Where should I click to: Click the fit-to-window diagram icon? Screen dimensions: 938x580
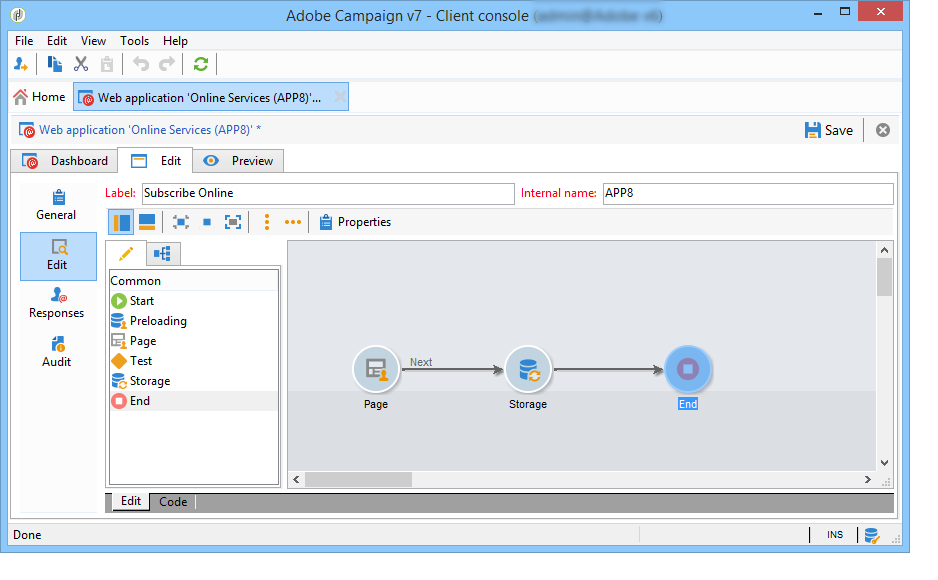tap(233, 222)
